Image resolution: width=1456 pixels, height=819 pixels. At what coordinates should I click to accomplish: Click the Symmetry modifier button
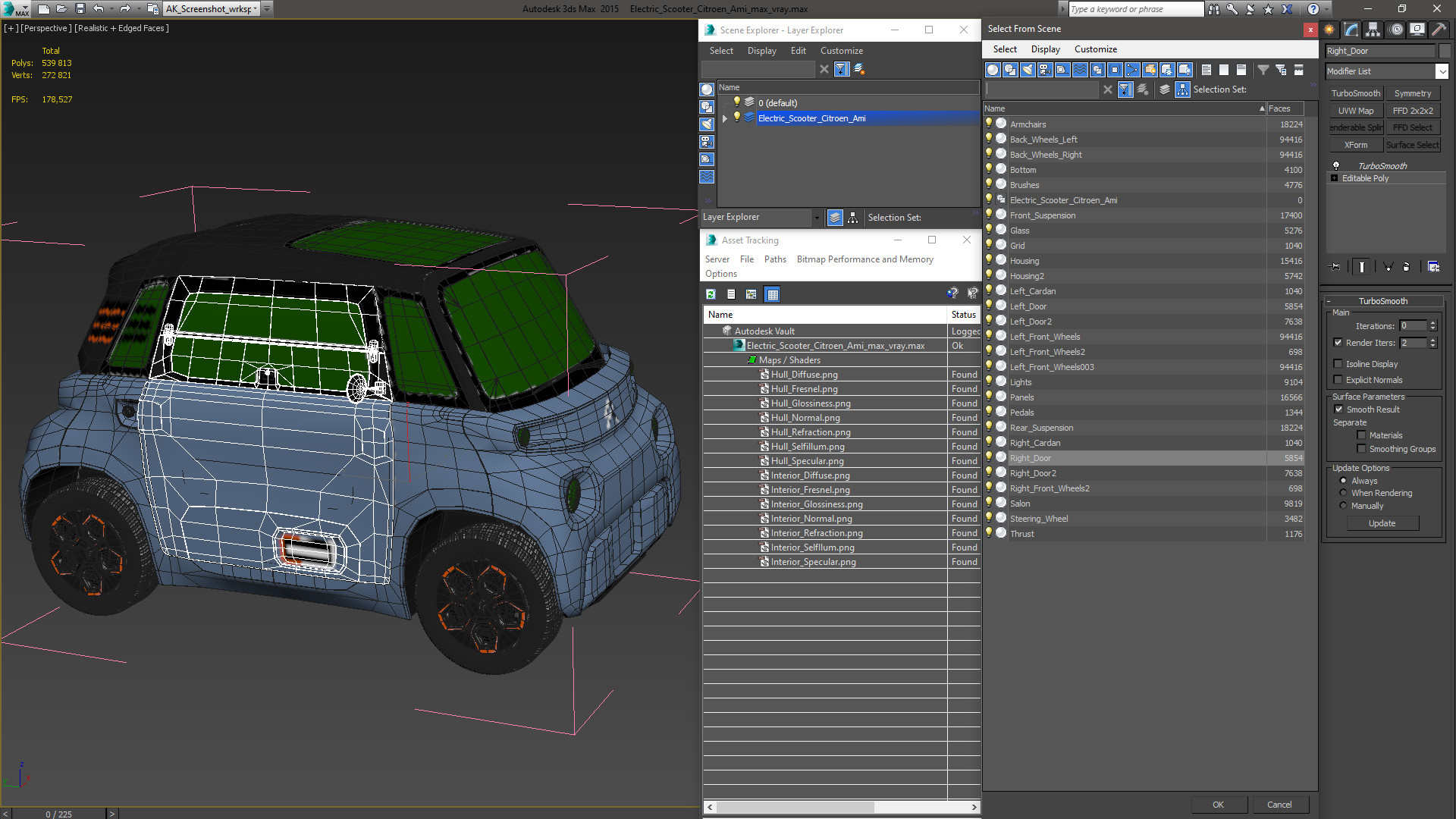[1413, 93]
